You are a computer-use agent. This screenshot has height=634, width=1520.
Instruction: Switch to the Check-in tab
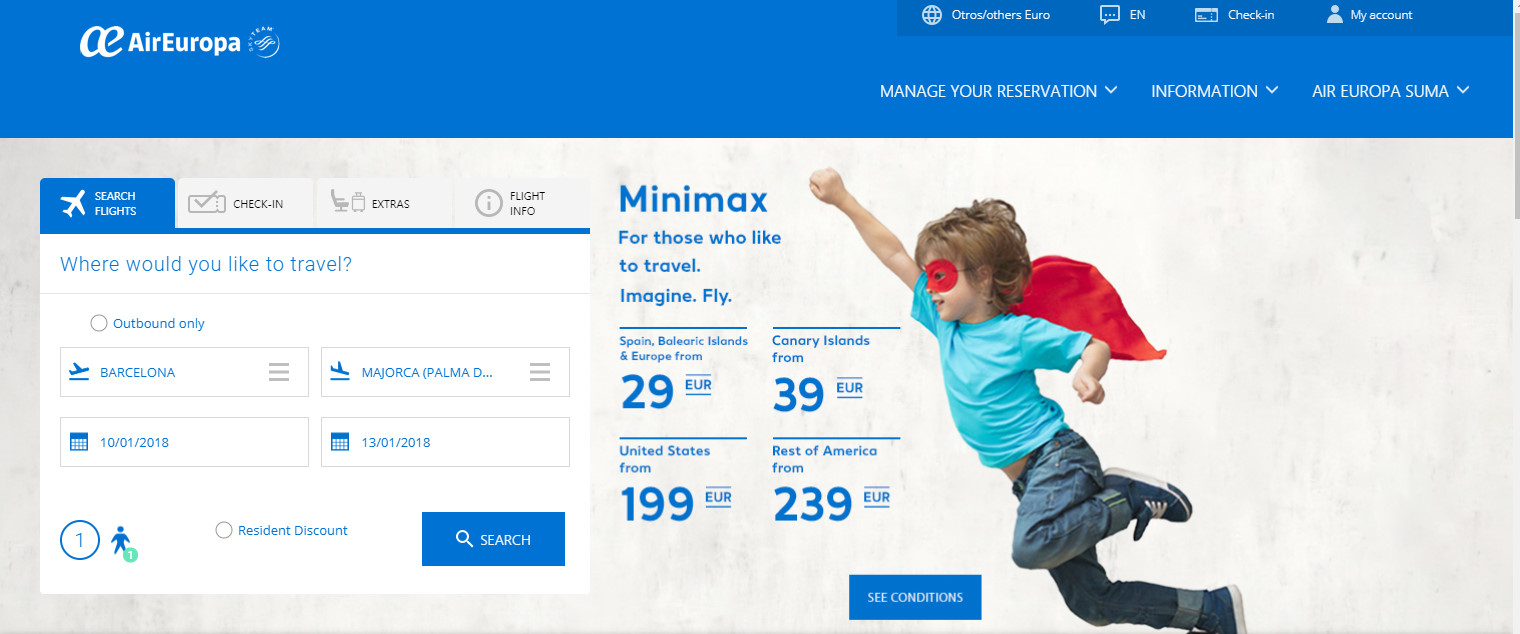245,204
